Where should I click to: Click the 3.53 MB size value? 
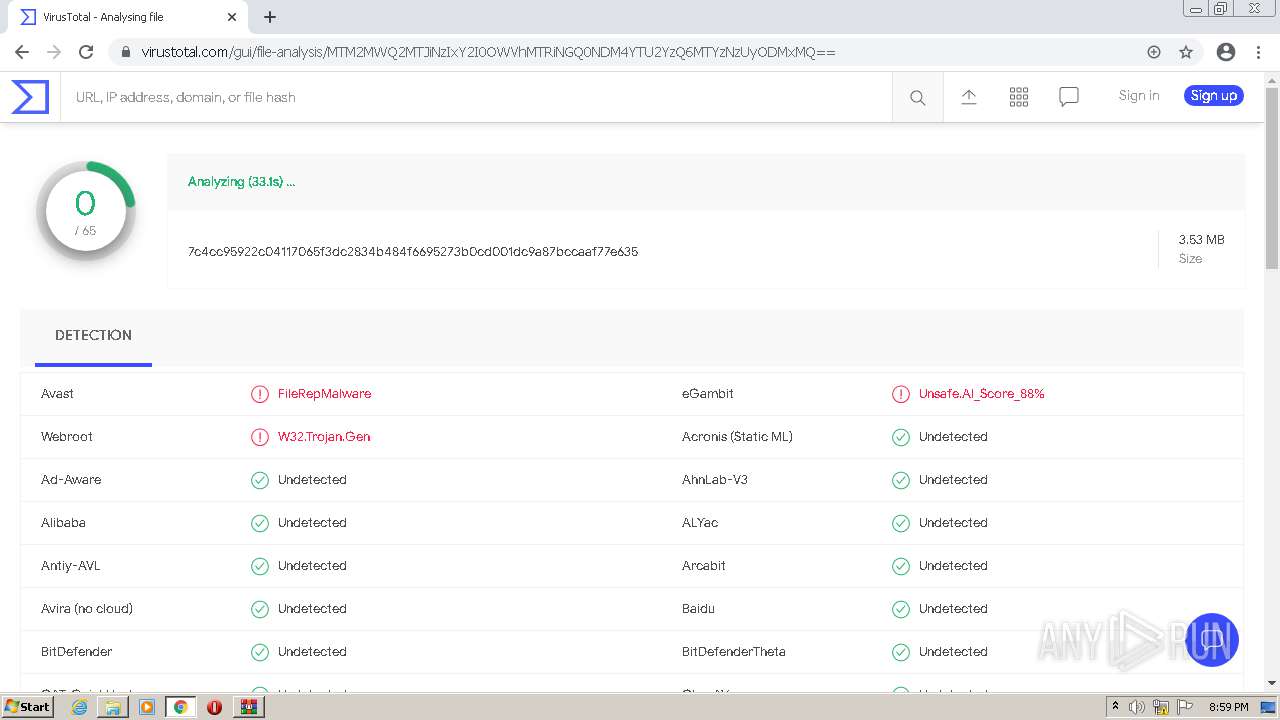1201,240
